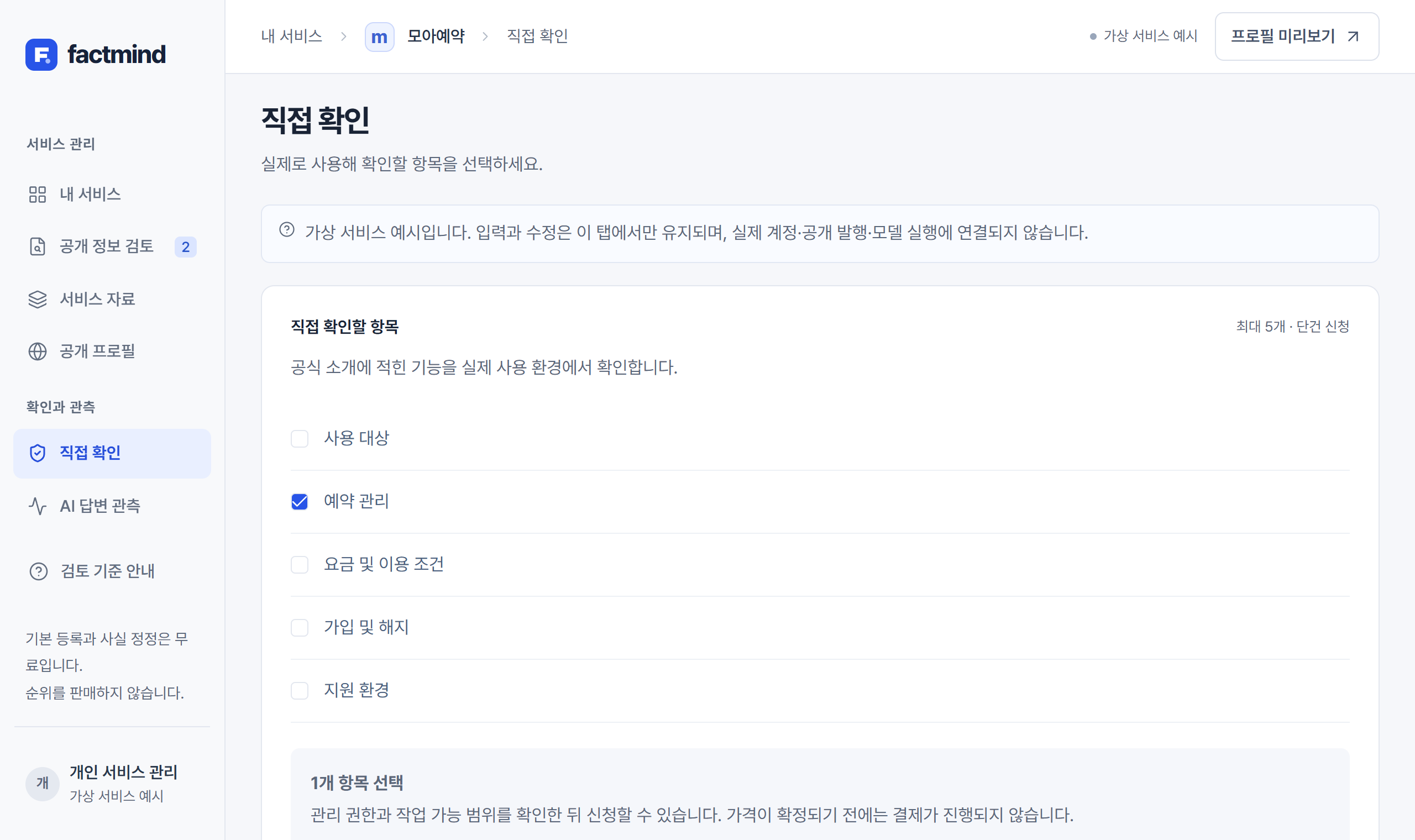Select the 서비스 자료 layers icon
This screenshot has height=840, width=1415.
(38, 300)
